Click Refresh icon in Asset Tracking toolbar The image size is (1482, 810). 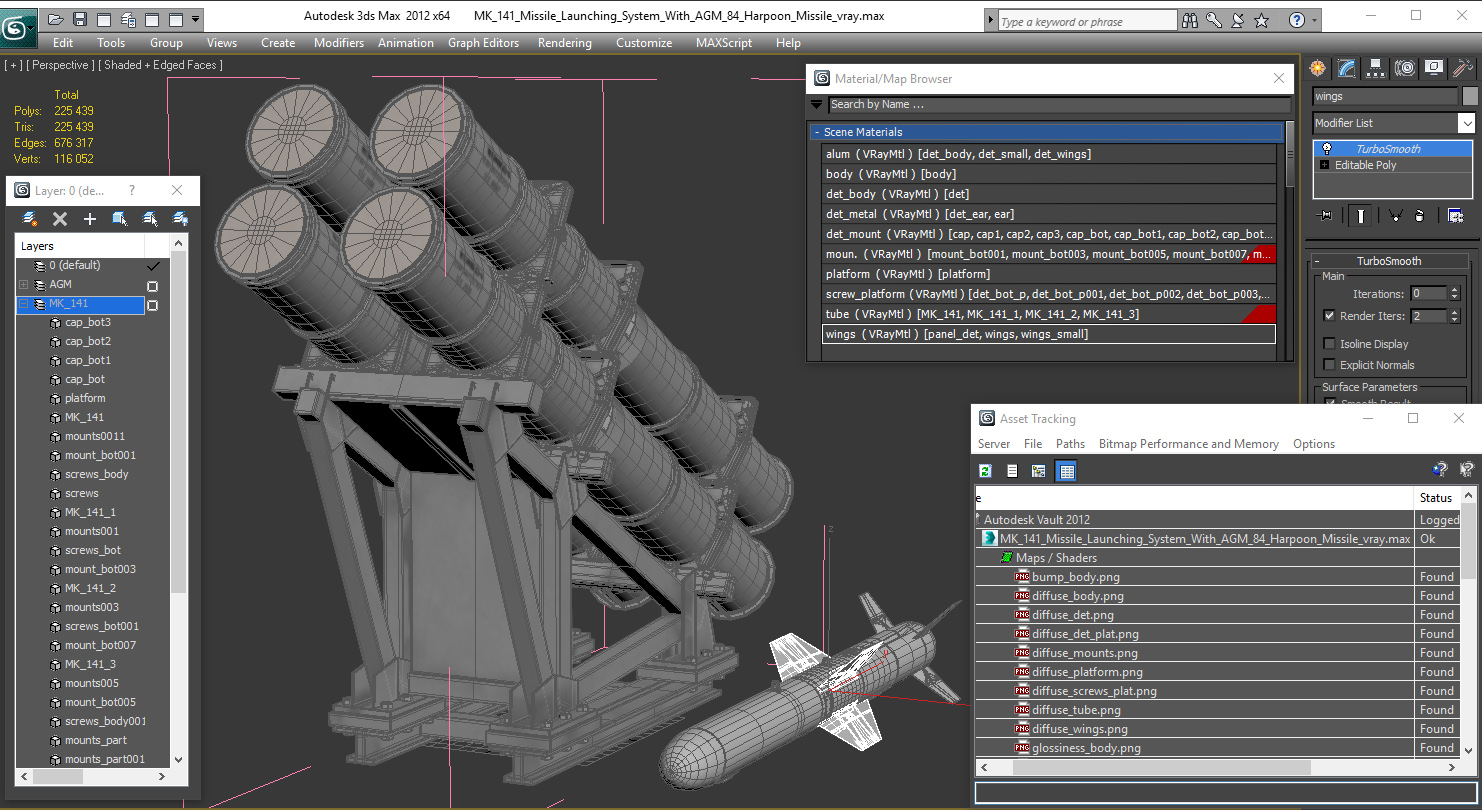(985, 471)
